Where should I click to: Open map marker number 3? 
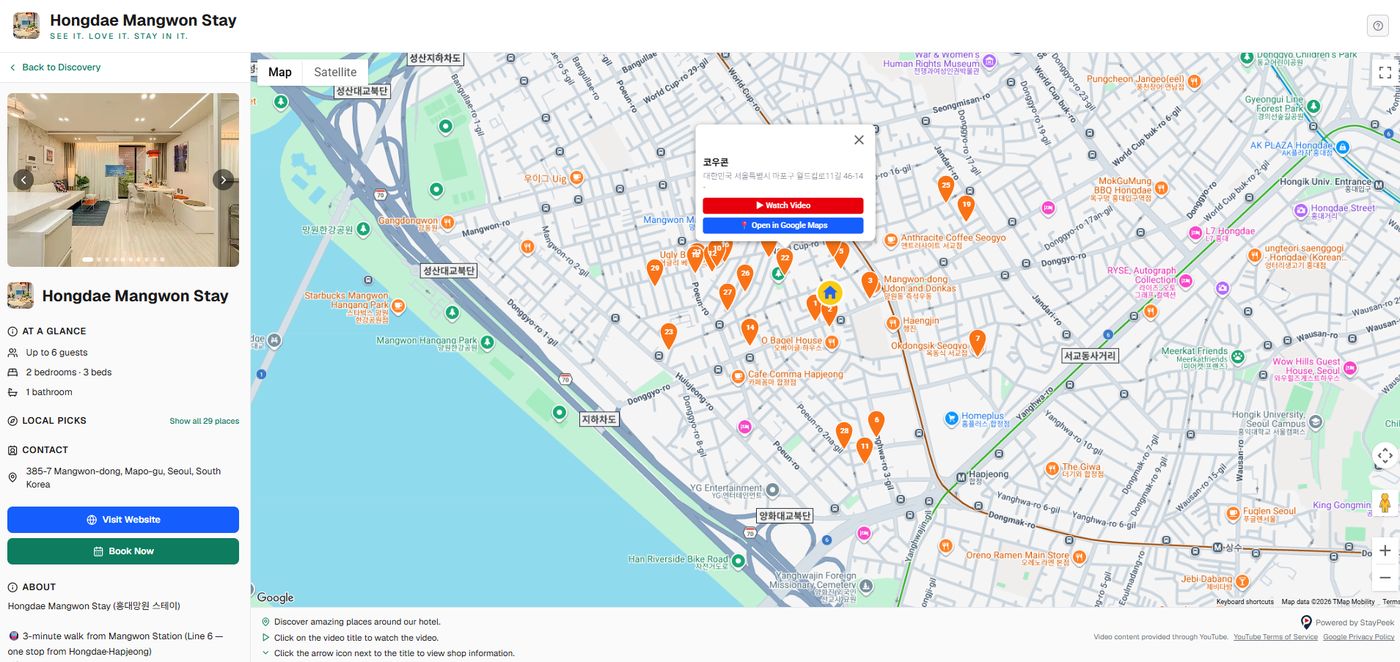click(x=870, y=284)
